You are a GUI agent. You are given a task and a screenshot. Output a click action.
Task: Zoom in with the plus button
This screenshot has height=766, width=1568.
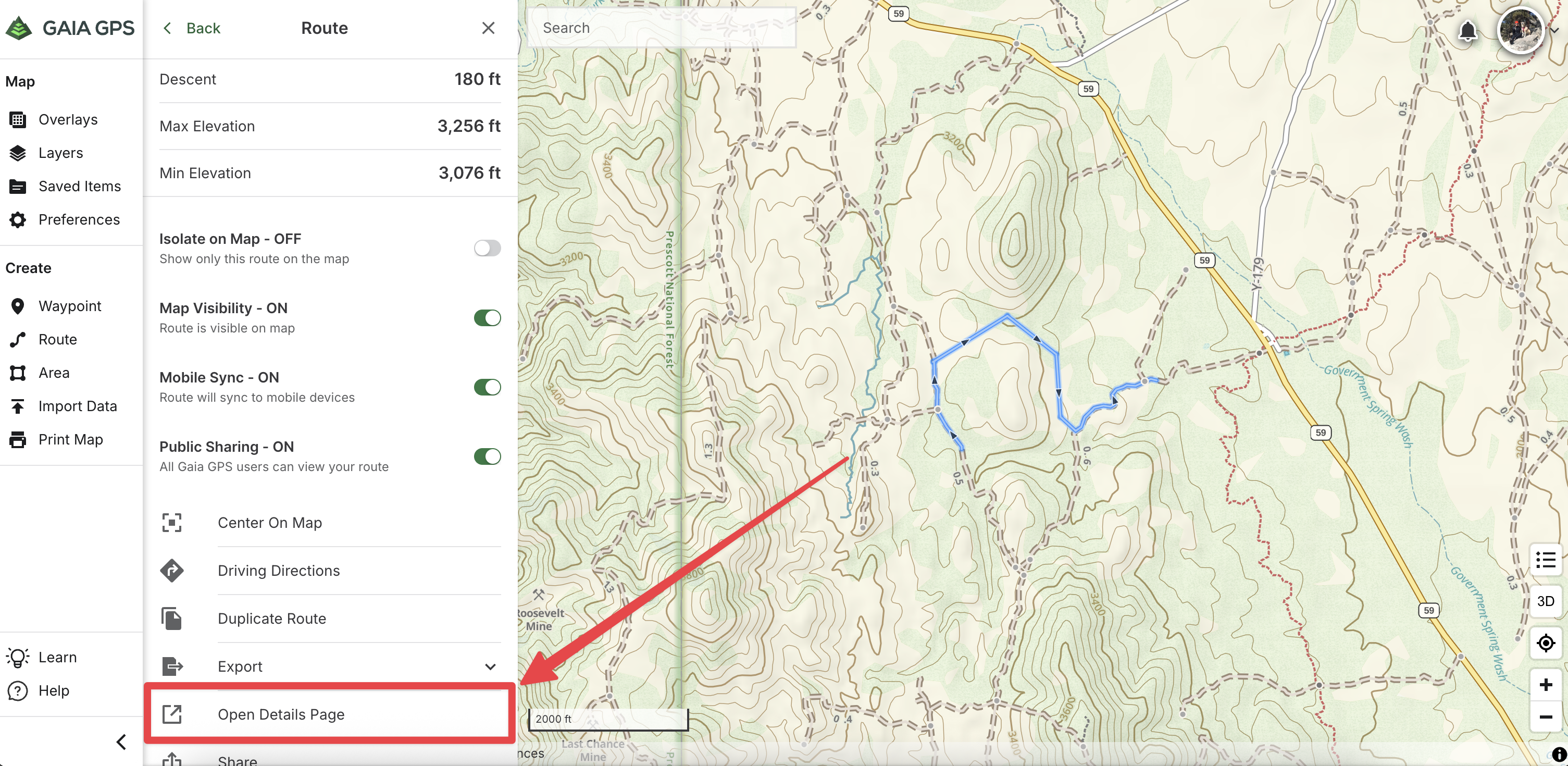(x=1545, y=685)
